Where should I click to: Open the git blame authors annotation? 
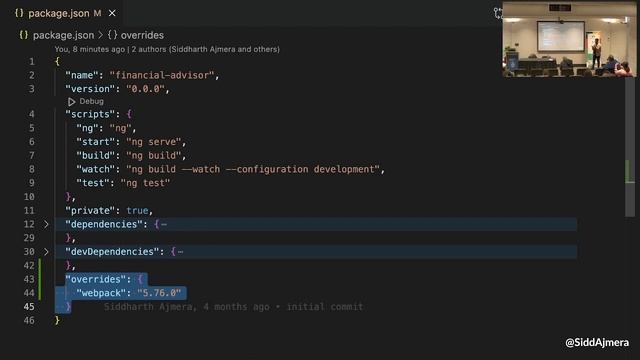167,49
